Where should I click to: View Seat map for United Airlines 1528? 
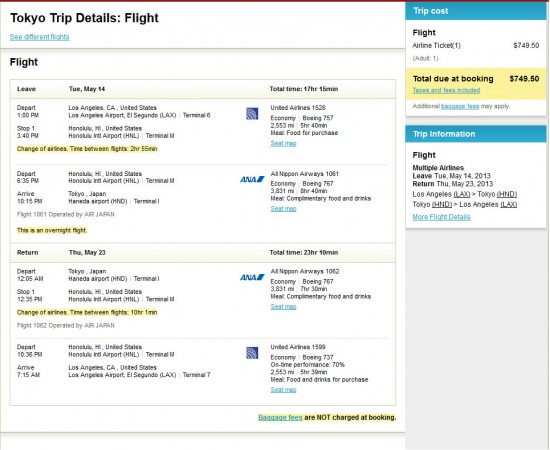pyautogui.click(x=283, y=143)
